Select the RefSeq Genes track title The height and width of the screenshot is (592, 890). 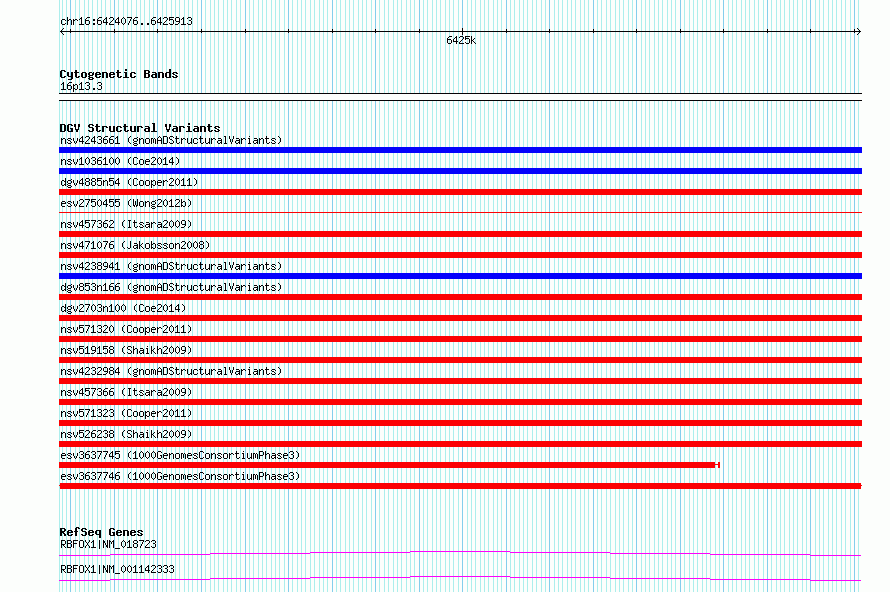101,532
